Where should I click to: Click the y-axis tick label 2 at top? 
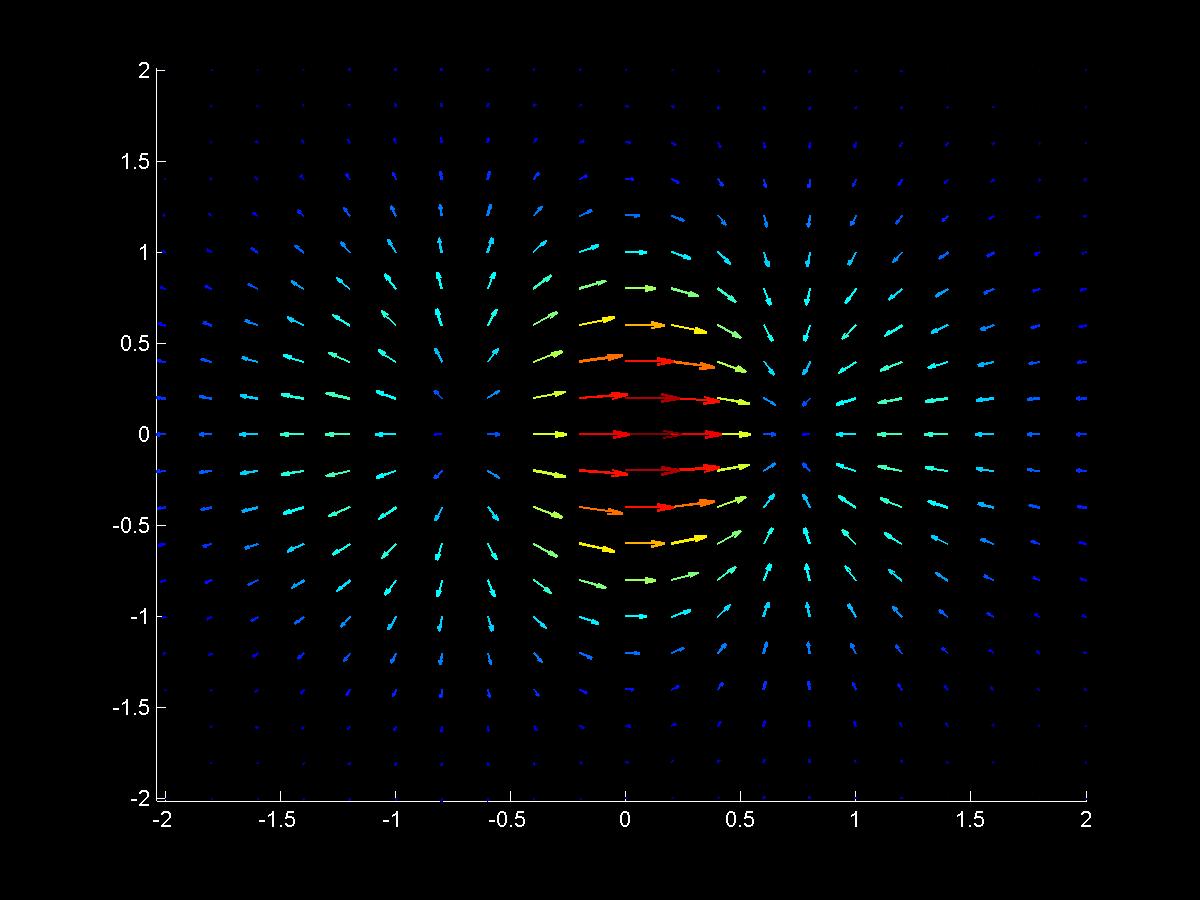[x=145, y=70]
